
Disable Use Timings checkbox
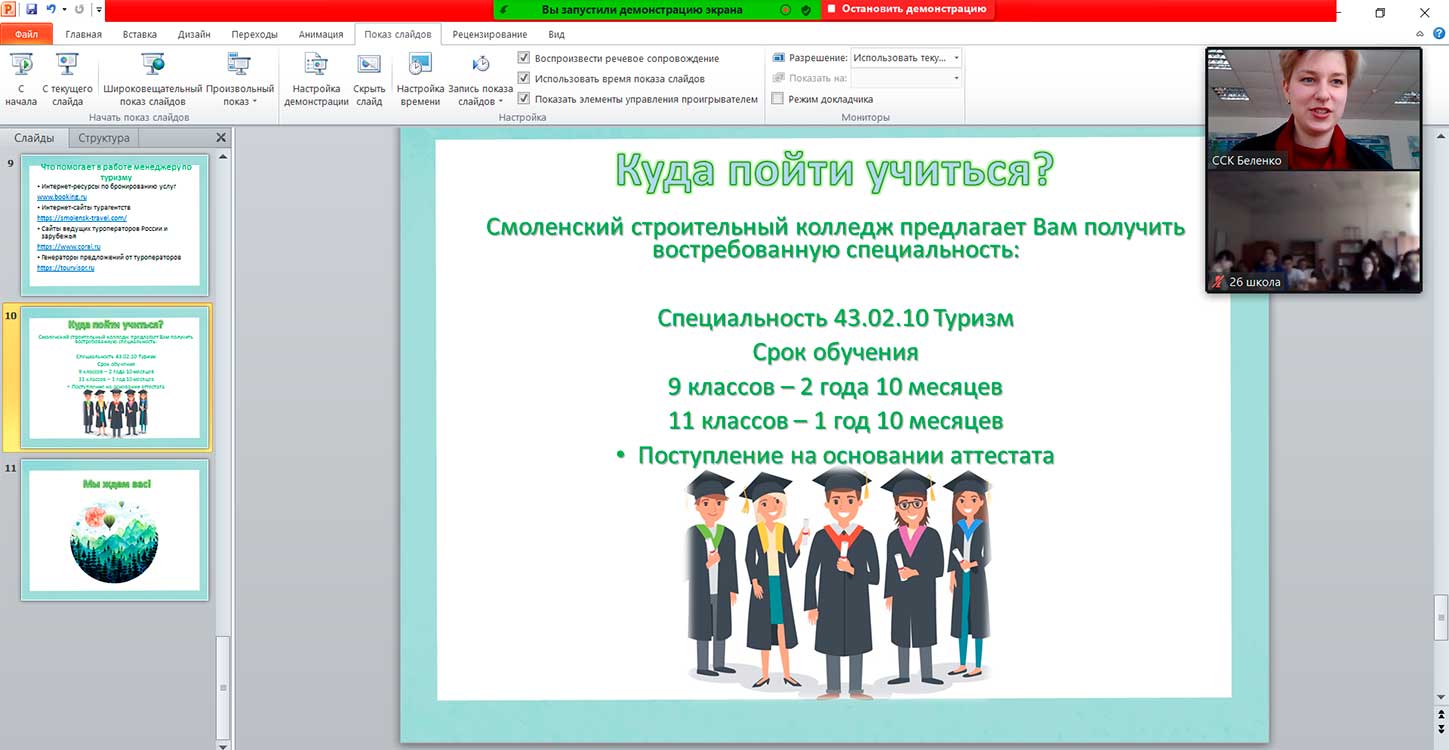(524, 79)
